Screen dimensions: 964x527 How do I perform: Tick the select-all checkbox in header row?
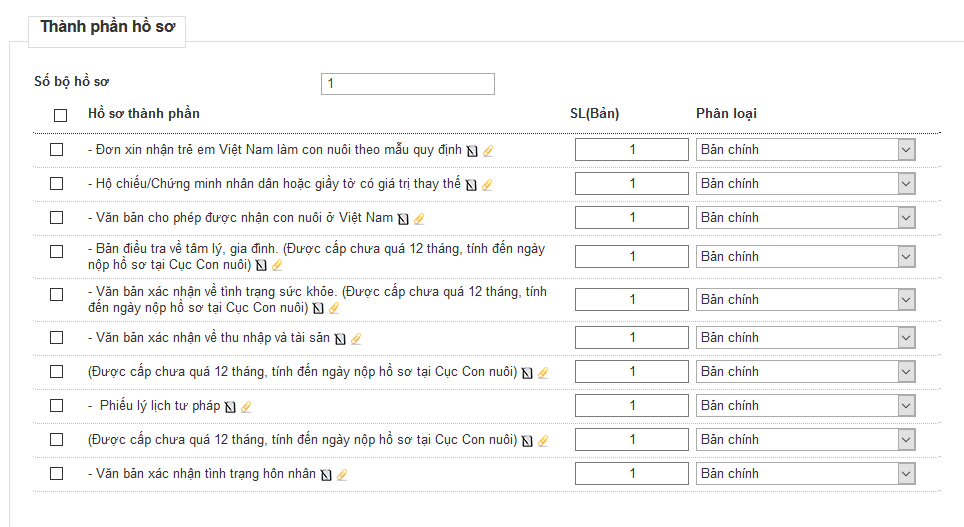coord(61,115)
